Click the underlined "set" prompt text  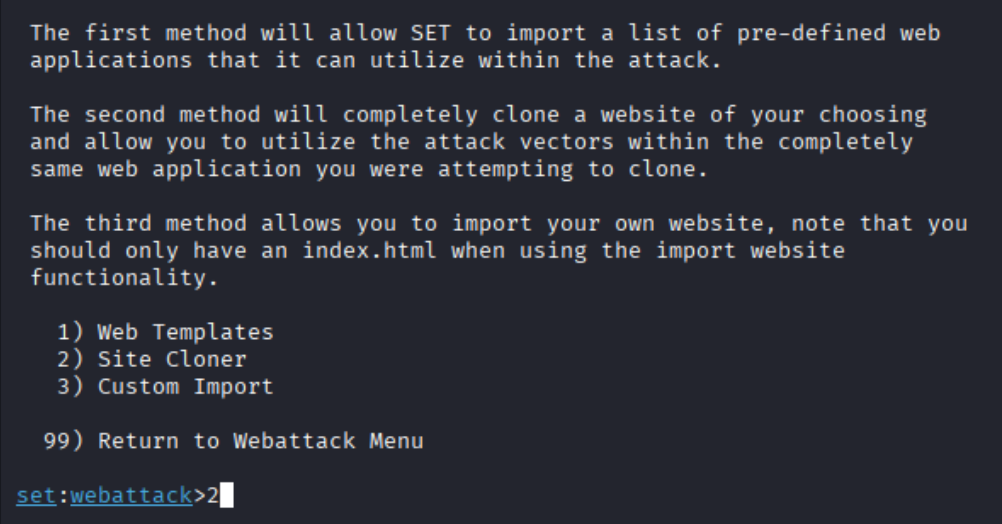coord(36,495)
